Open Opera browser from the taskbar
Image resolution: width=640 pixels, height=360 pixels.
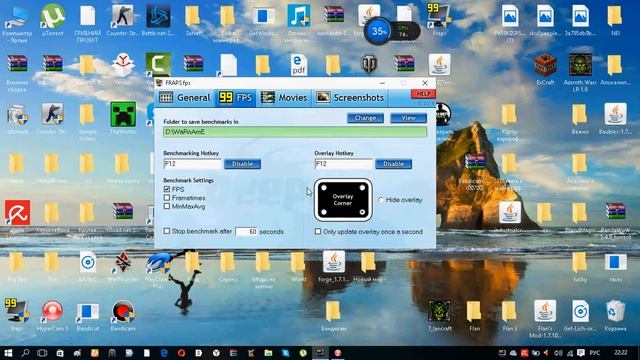pyautogui.click(x=181, y=353)
